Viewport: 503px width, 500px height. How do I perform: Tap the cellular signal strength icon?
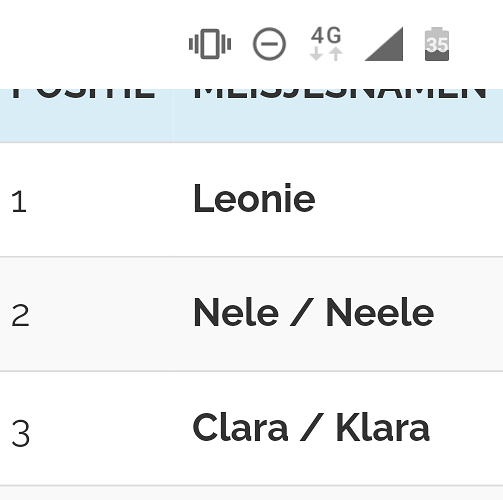(x=384, y=44)
